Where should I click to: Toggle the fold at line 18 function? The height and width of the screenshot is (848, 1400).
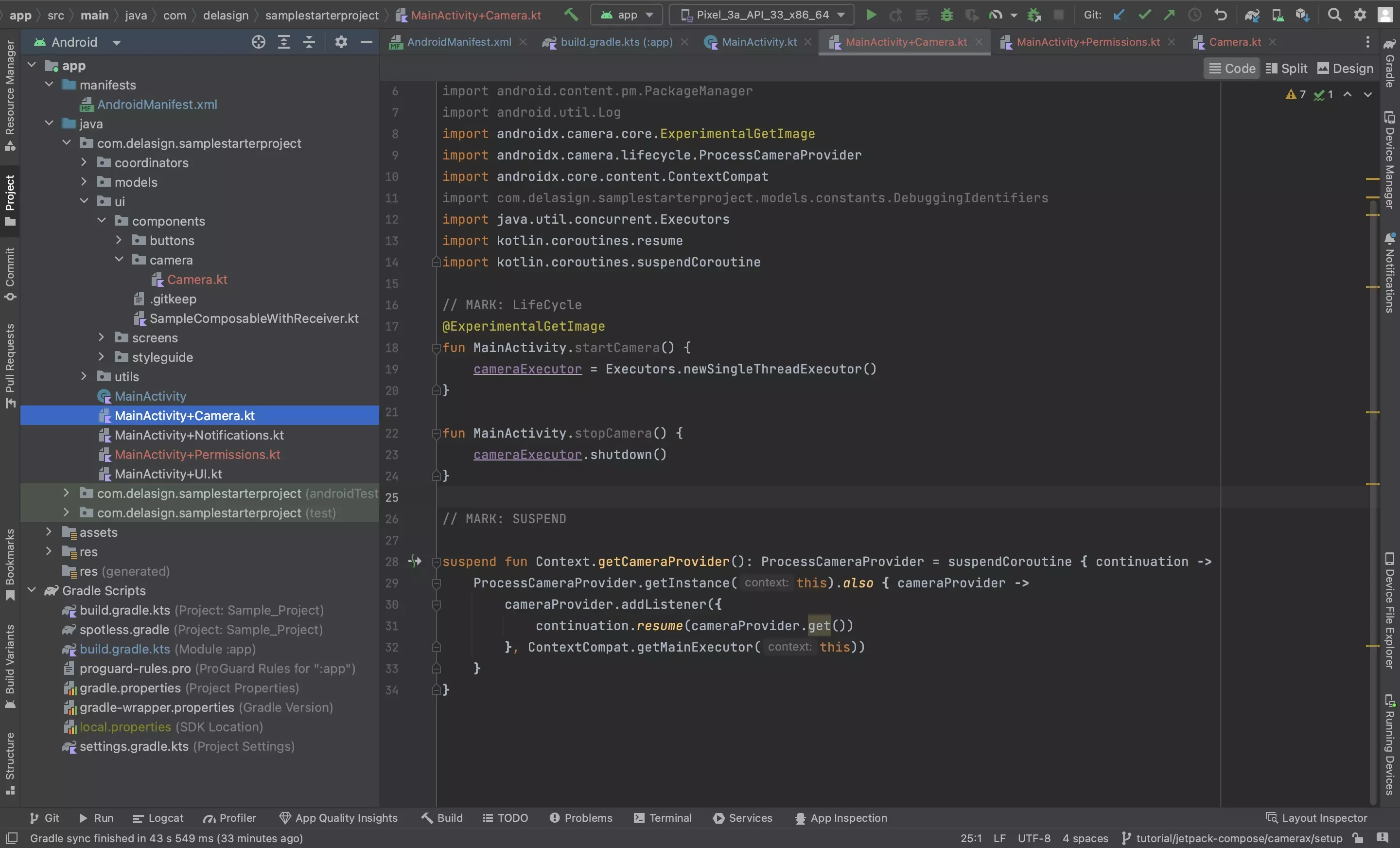click(436, 348)
